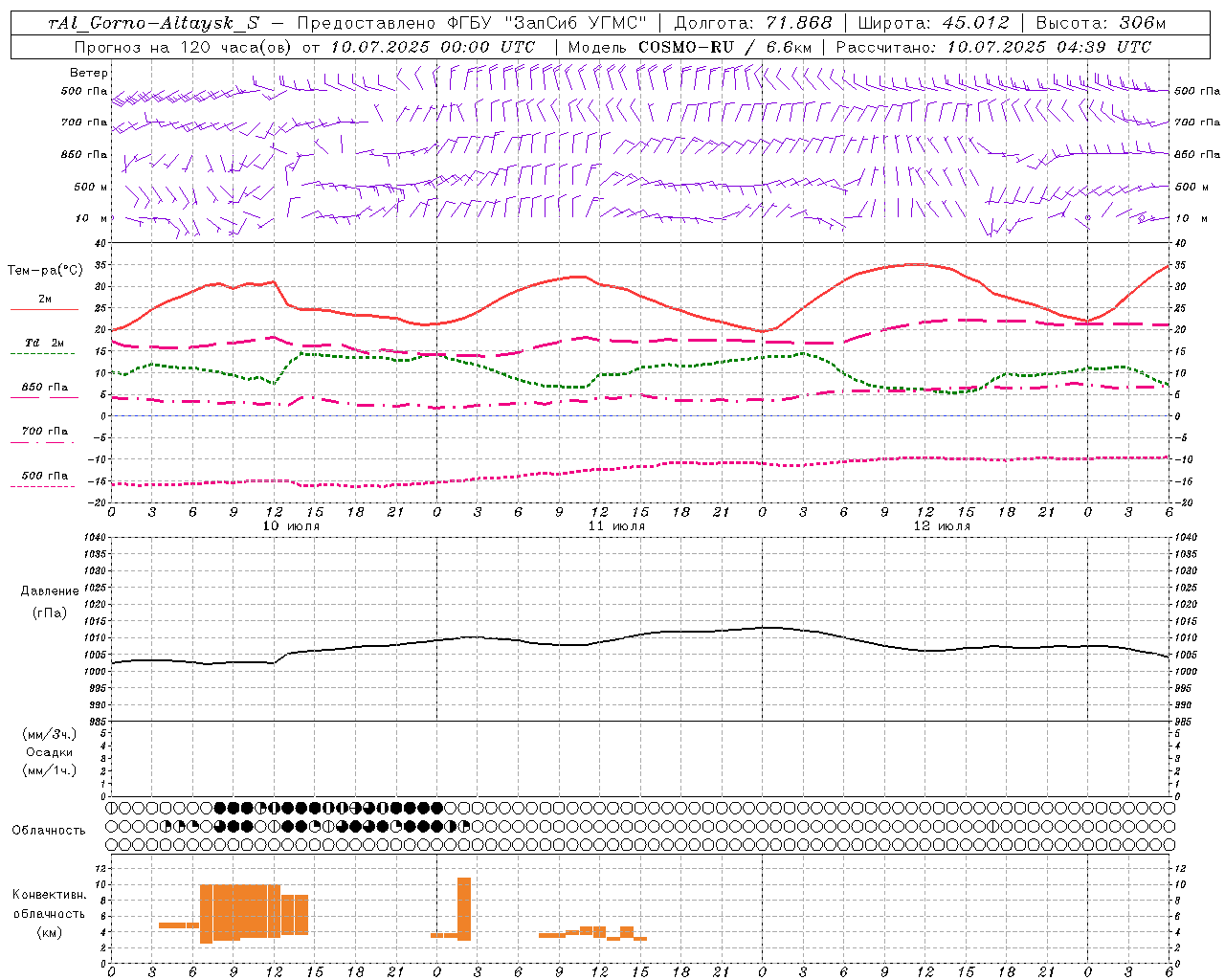This screenshot has width=1225, height=980.
Task: Click the 10 июля date label
Action: click(x=291, y=526)
